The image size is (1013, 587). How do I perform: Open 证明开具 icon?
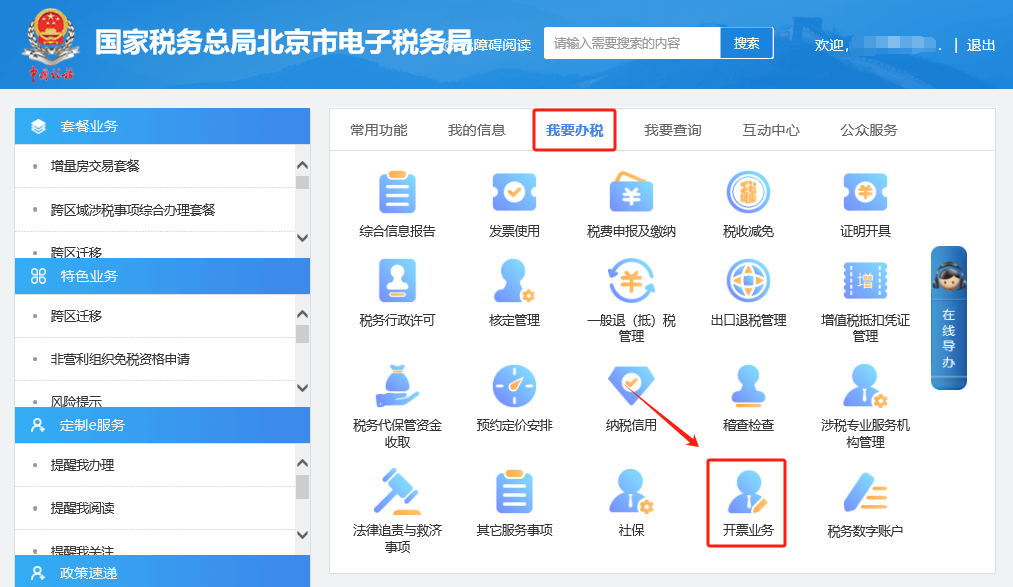[x=865, y=192]
